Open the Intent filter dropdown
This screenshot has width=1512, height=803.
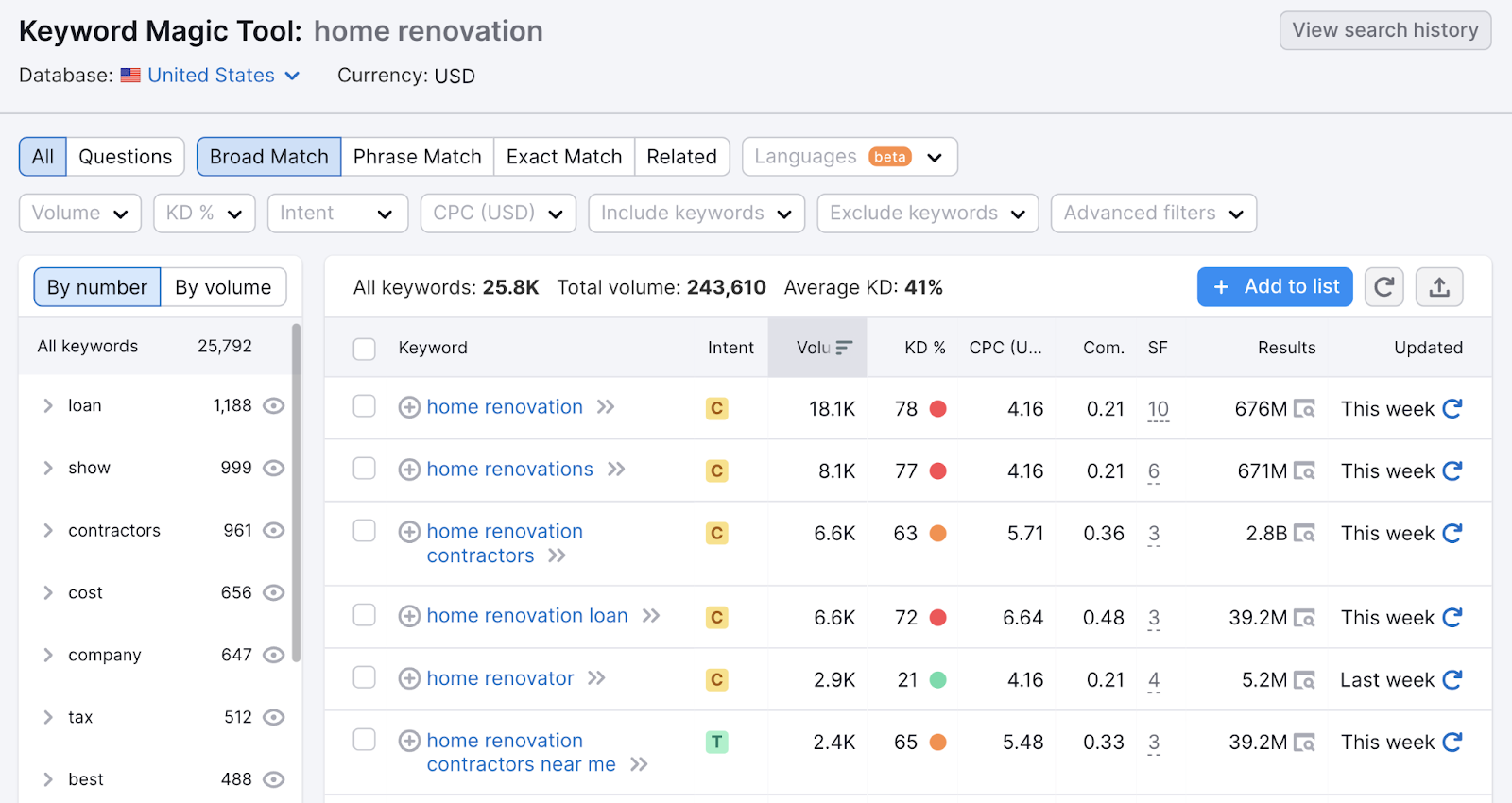337,214
